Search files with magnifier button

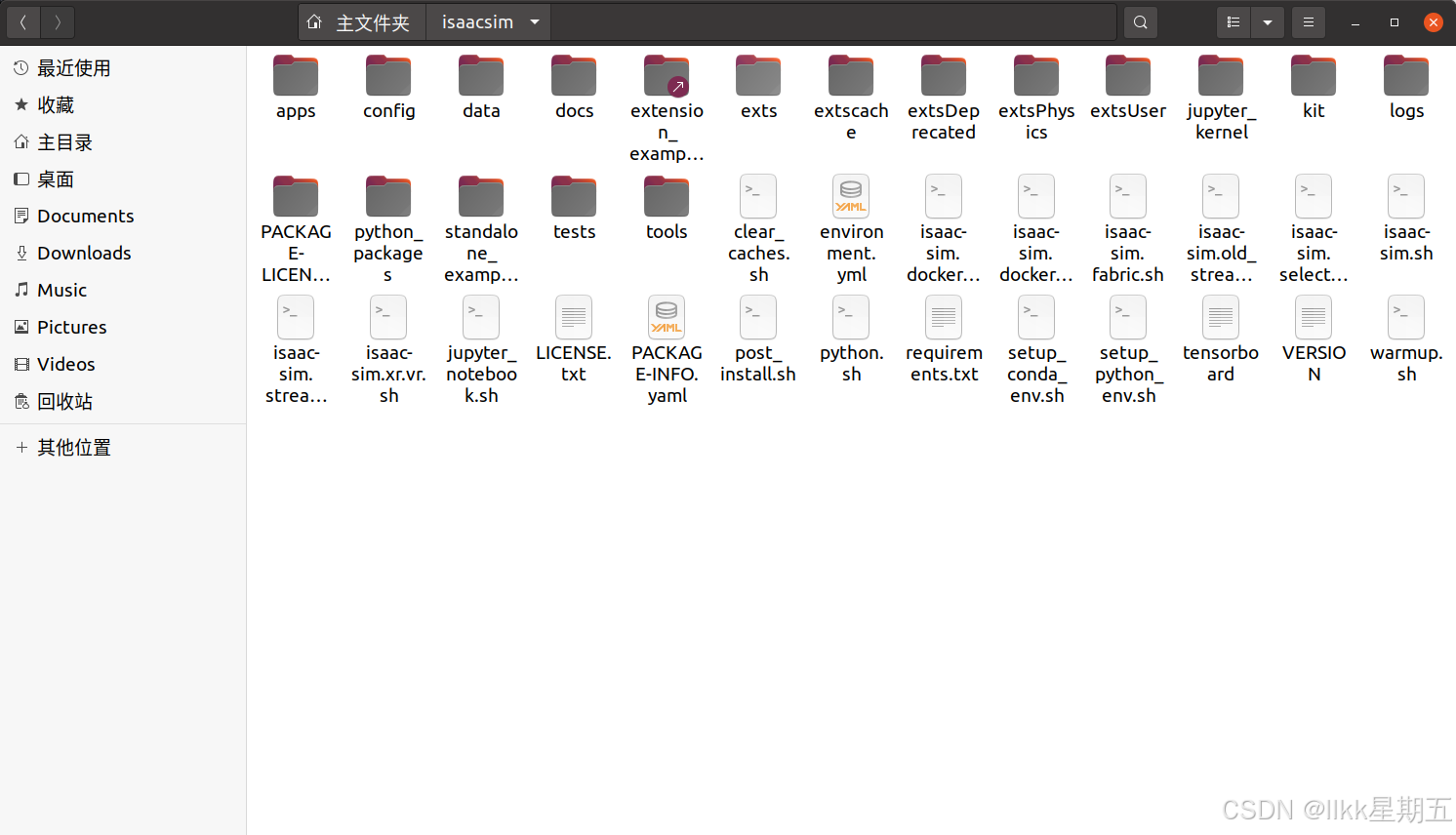click(x=1140, y=21)
